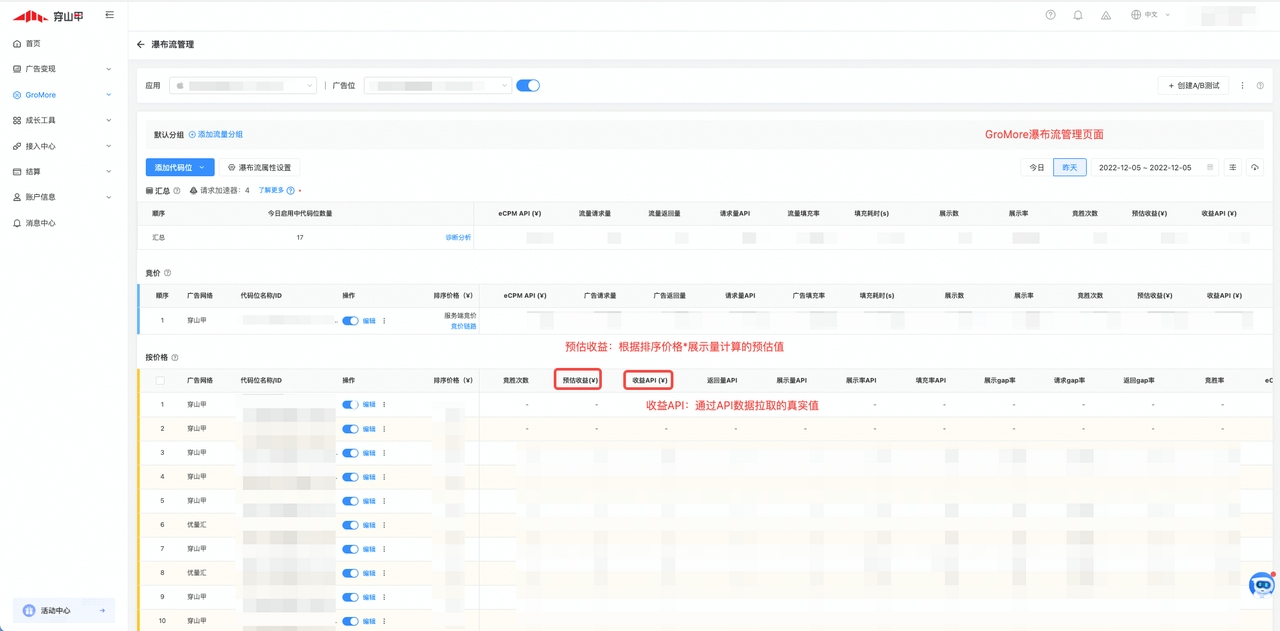Toggle the switch for price row 10
Image resolution: width=1280 pixels, height=631 pixels.
pyautogui.click(x=350, y=621)
